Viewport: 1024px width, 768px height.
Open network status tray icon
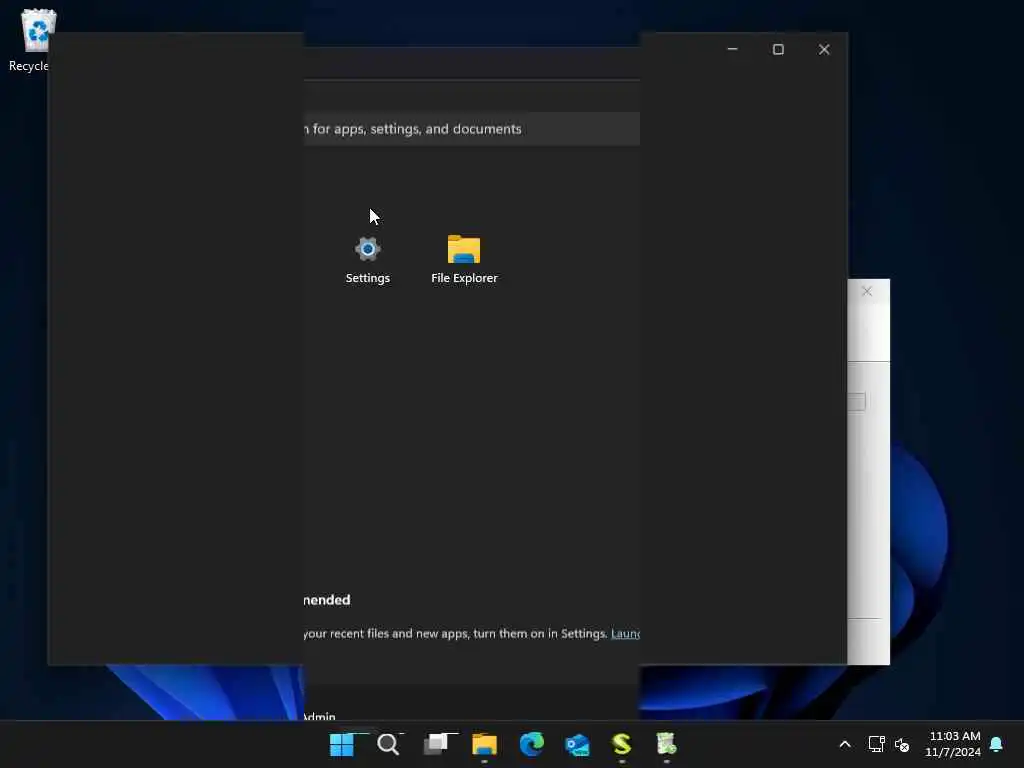(x=876, y=744)
